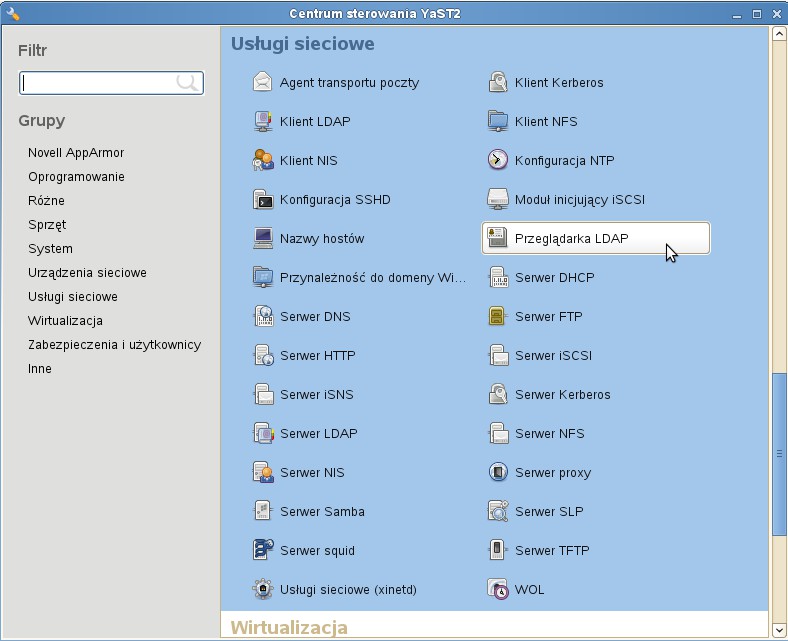Select Zabezpieczenia i użytkownicy group

pos(115,345)
